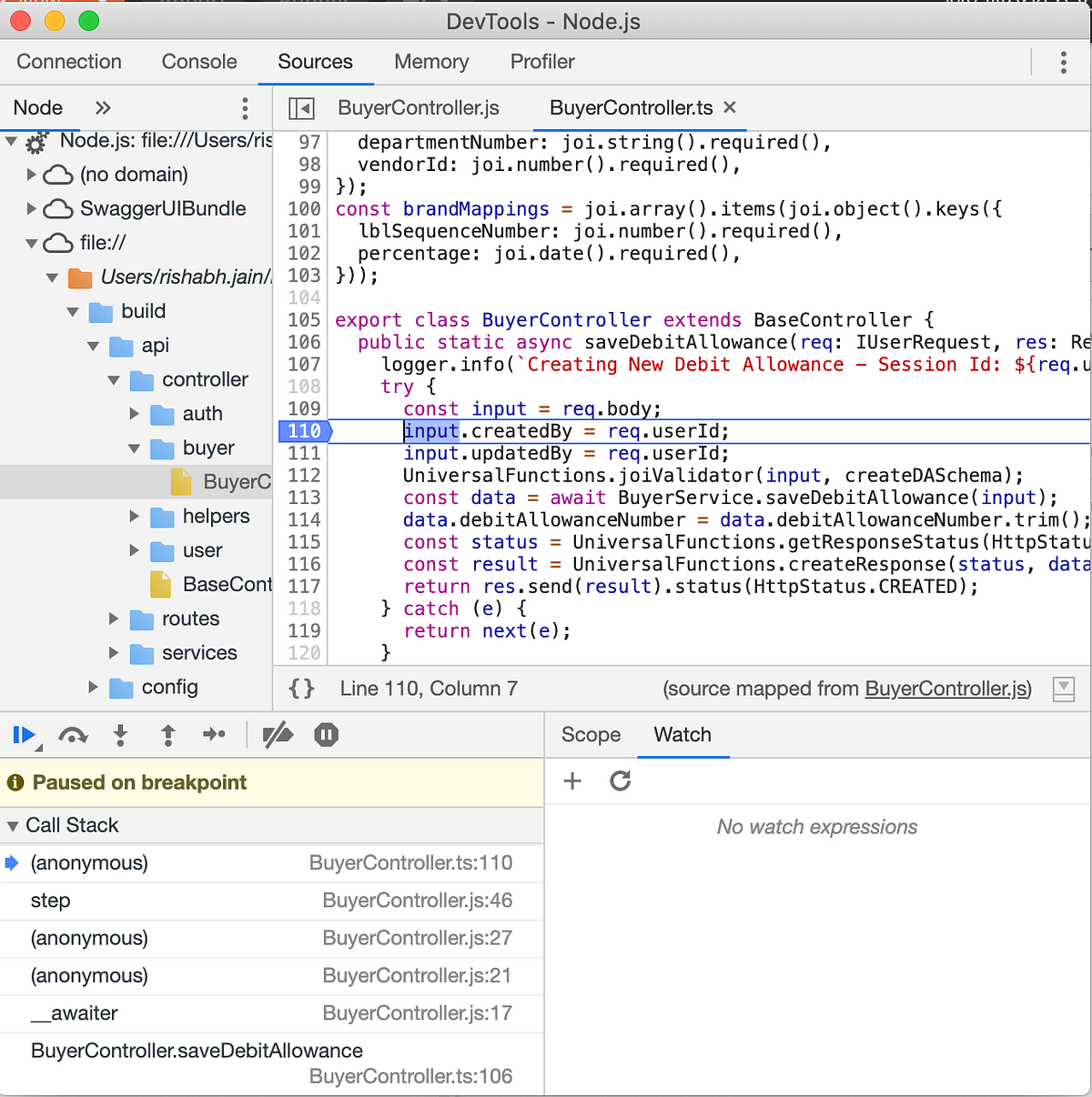Click the Pause on exceptions icon
Image resolution: width=1092 pixels, height=1097 pixels.
pos(325,735)
